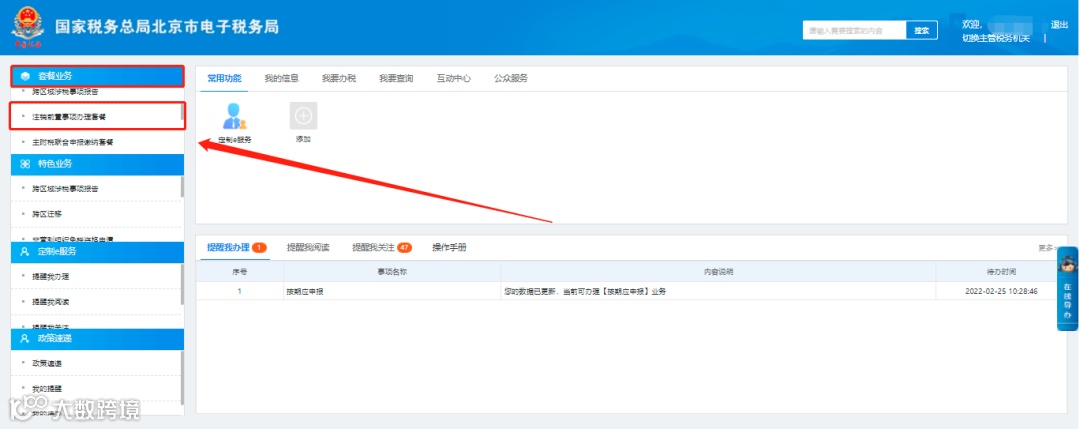Open 跨区迁移 in sidebar
The height and width of the screenshot is (429, 1080).
coord(47,214)
